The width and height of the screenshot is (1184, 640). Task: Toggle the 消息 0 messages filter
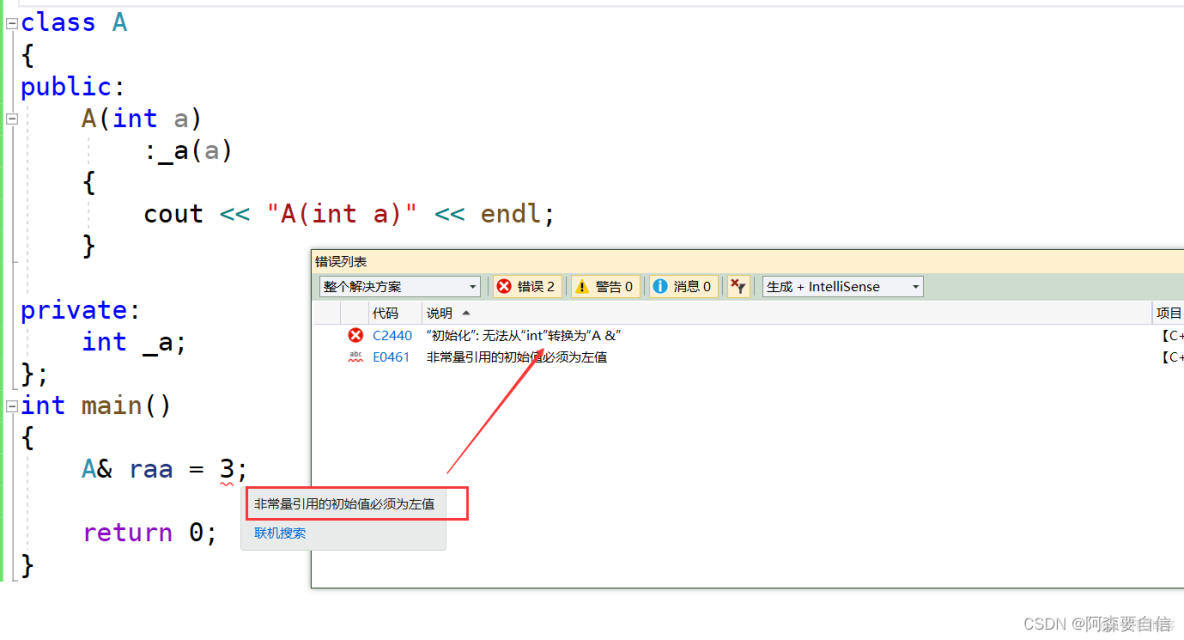(683, 287)
